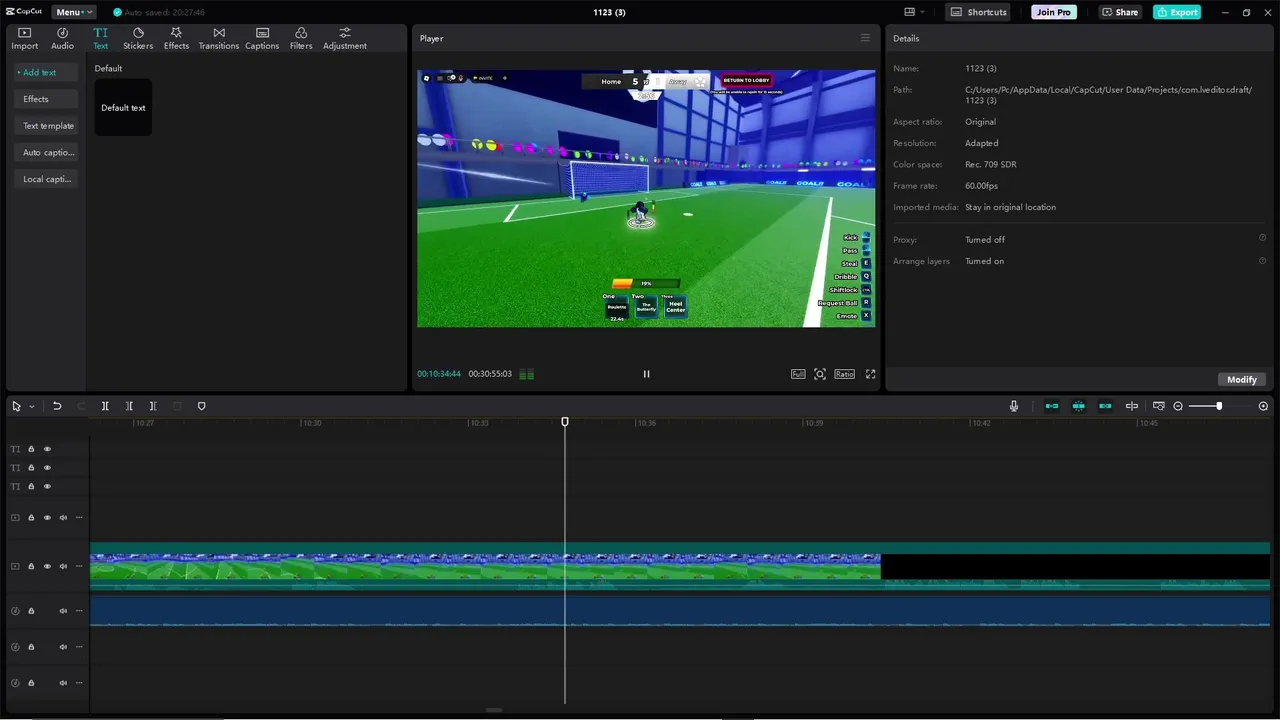The image size is (1280, 720).
Task: Expand Text template in the sidebar
Action: 45,126
